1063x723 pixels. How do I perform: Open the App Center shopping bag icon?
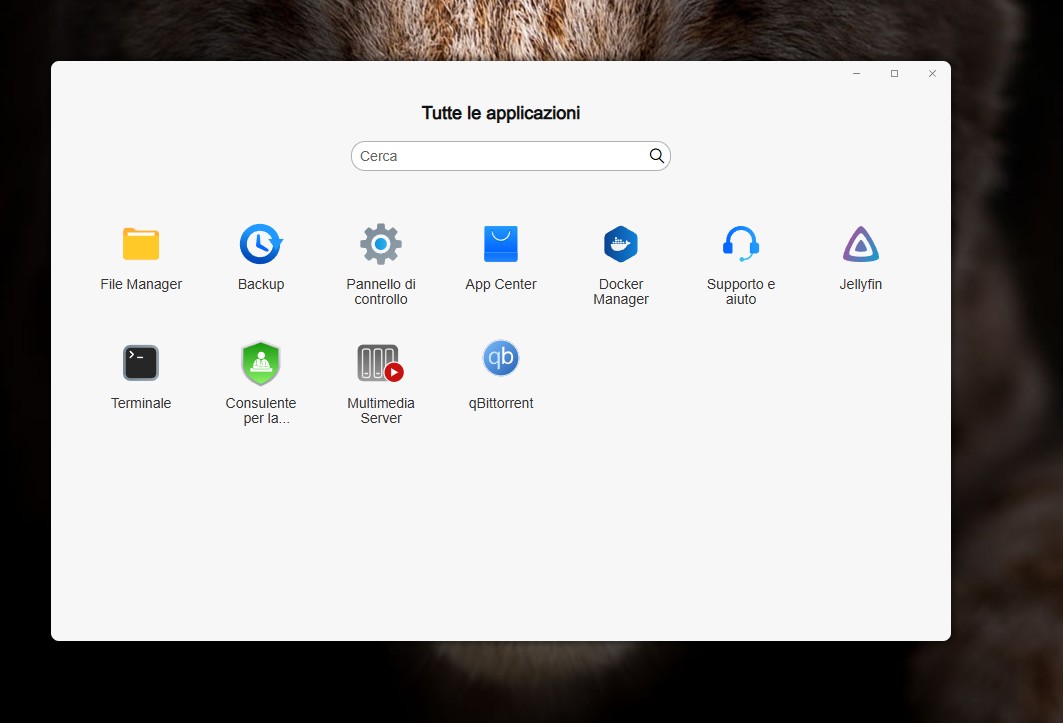(501, 244)
